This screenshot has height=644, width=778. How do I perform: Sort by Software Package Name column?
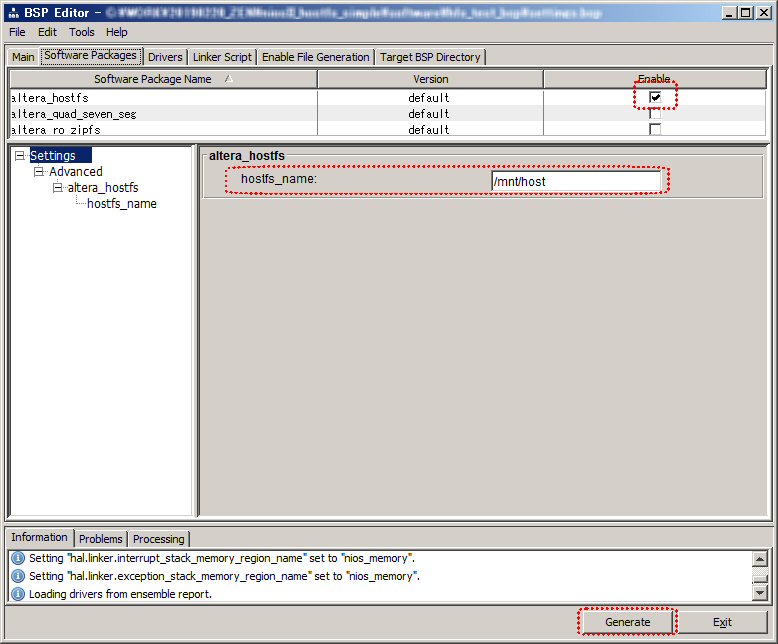163,79
